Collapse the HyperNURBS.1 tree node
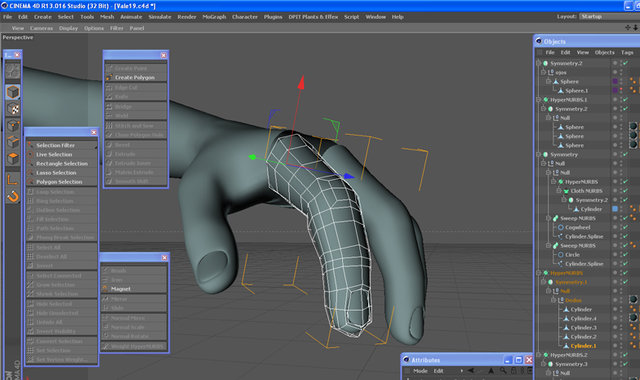Screen dimensions: 640x380 click(538, 100)
